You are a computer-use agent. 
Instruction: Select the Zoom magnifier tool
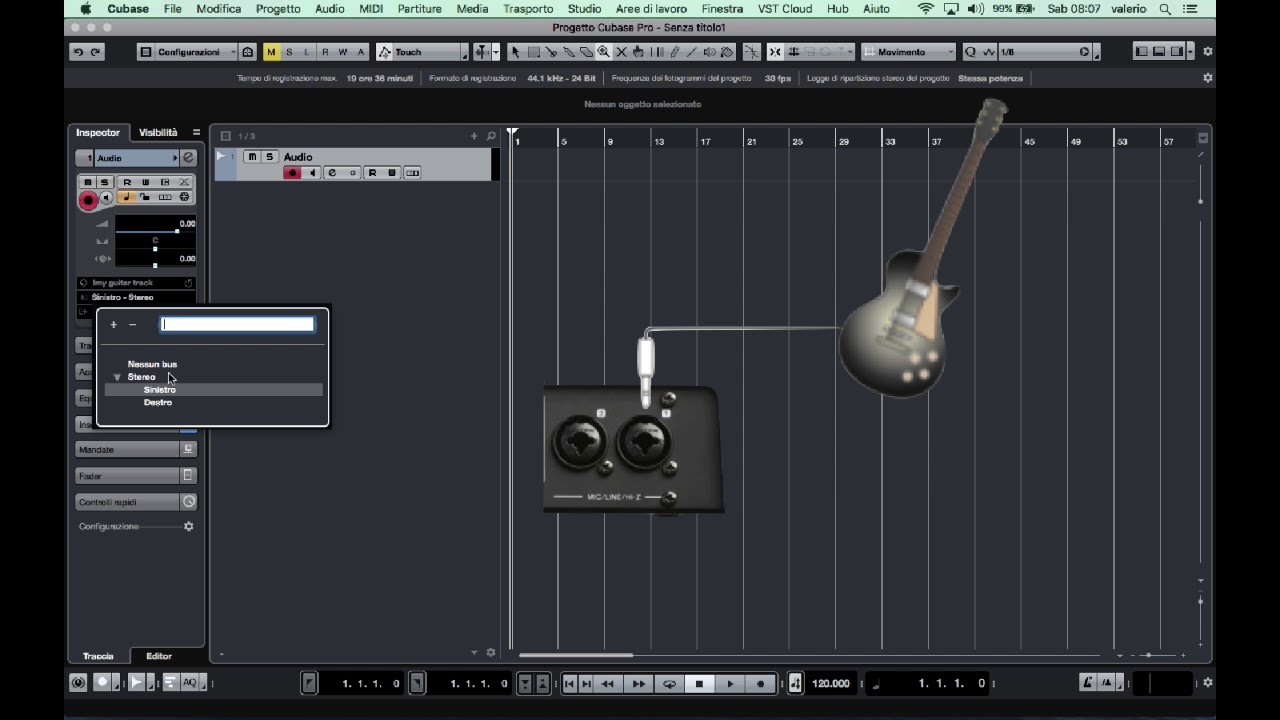coord(604,52)
